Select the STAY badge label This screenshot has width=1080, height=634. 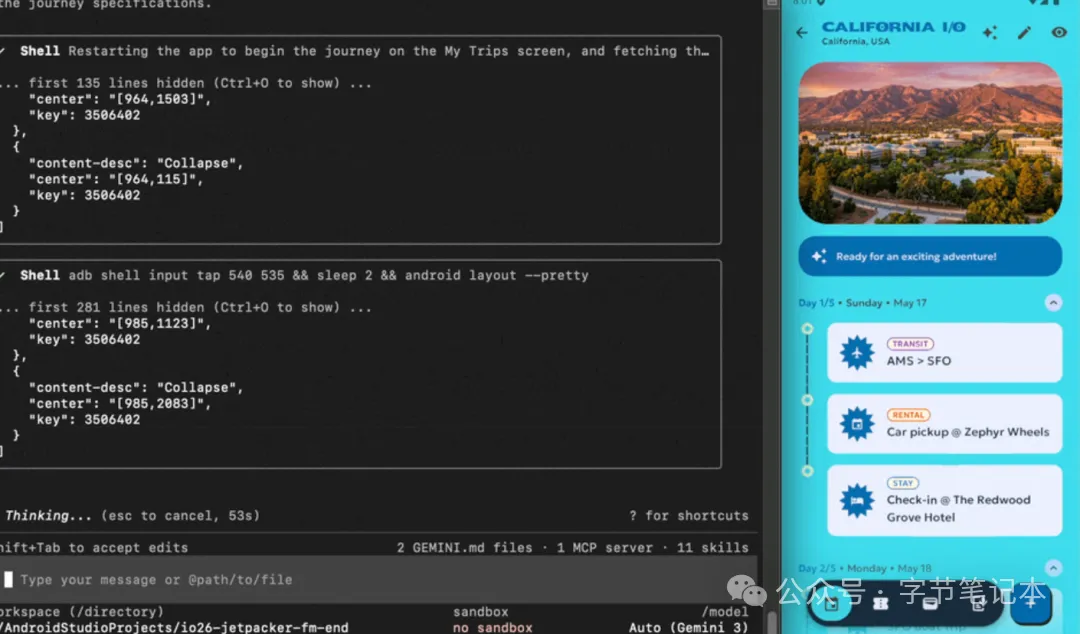(x=902, y=483)
